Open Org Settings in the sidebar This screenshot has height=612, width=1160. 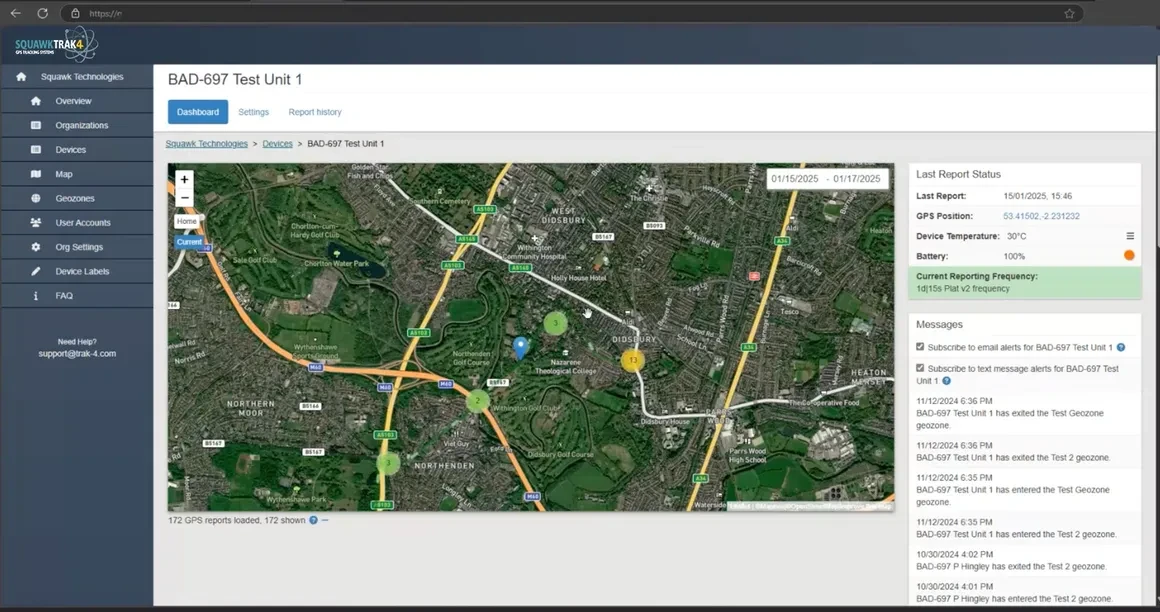click(x=77, y=247)
